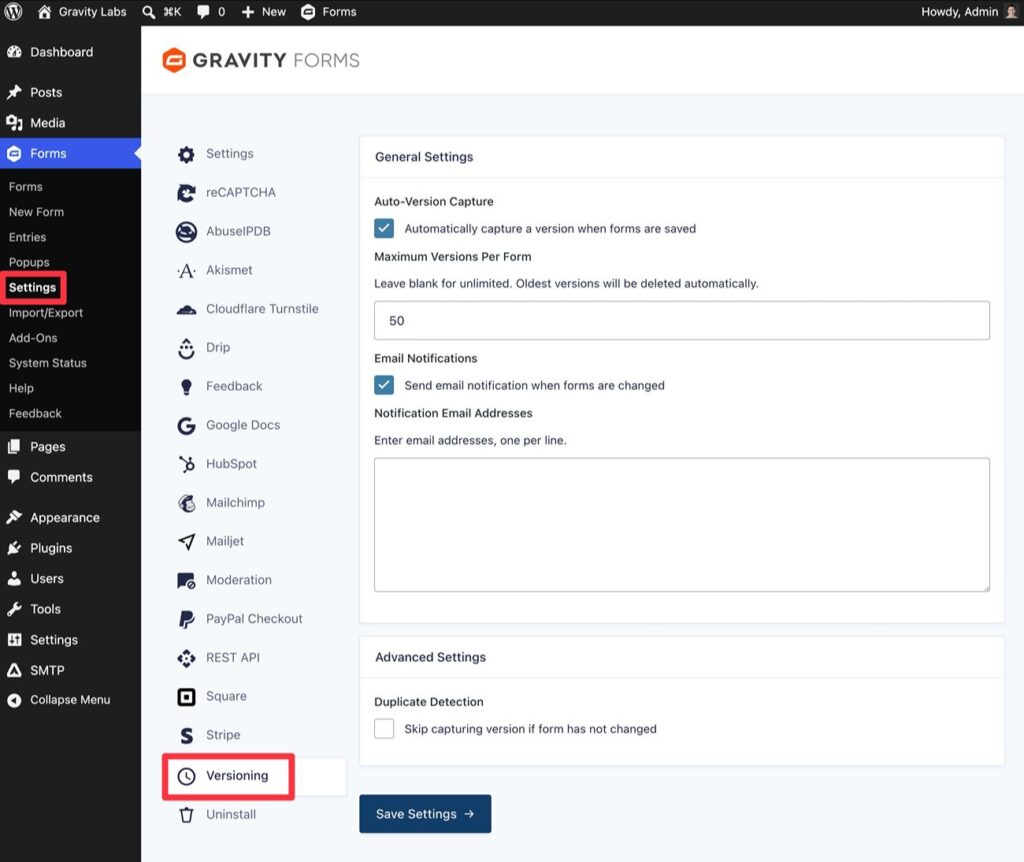The height and width of the screenshot is (862, 1024).
Task: Click the Collapse Menu arrow icon
Action: [x=14, y=700]
